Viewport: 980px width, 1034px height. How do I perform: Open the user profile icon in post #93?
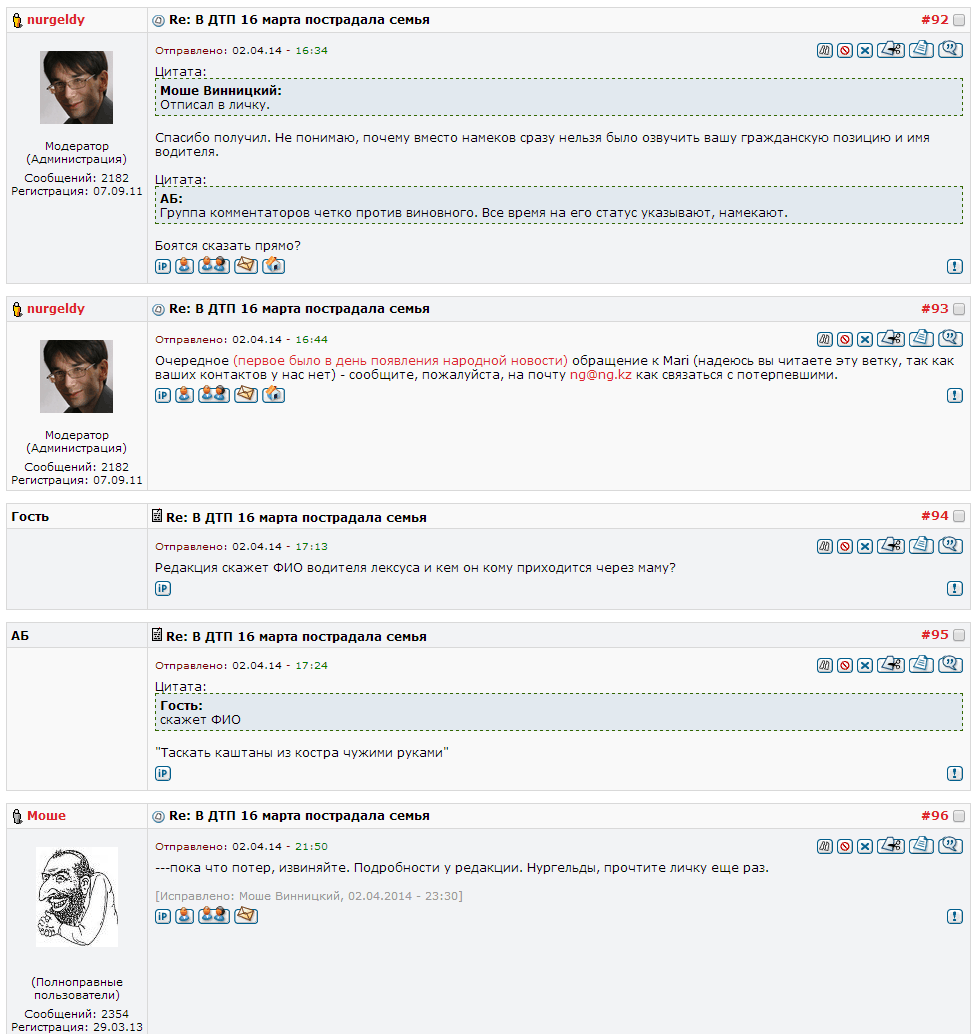(185, 395)
